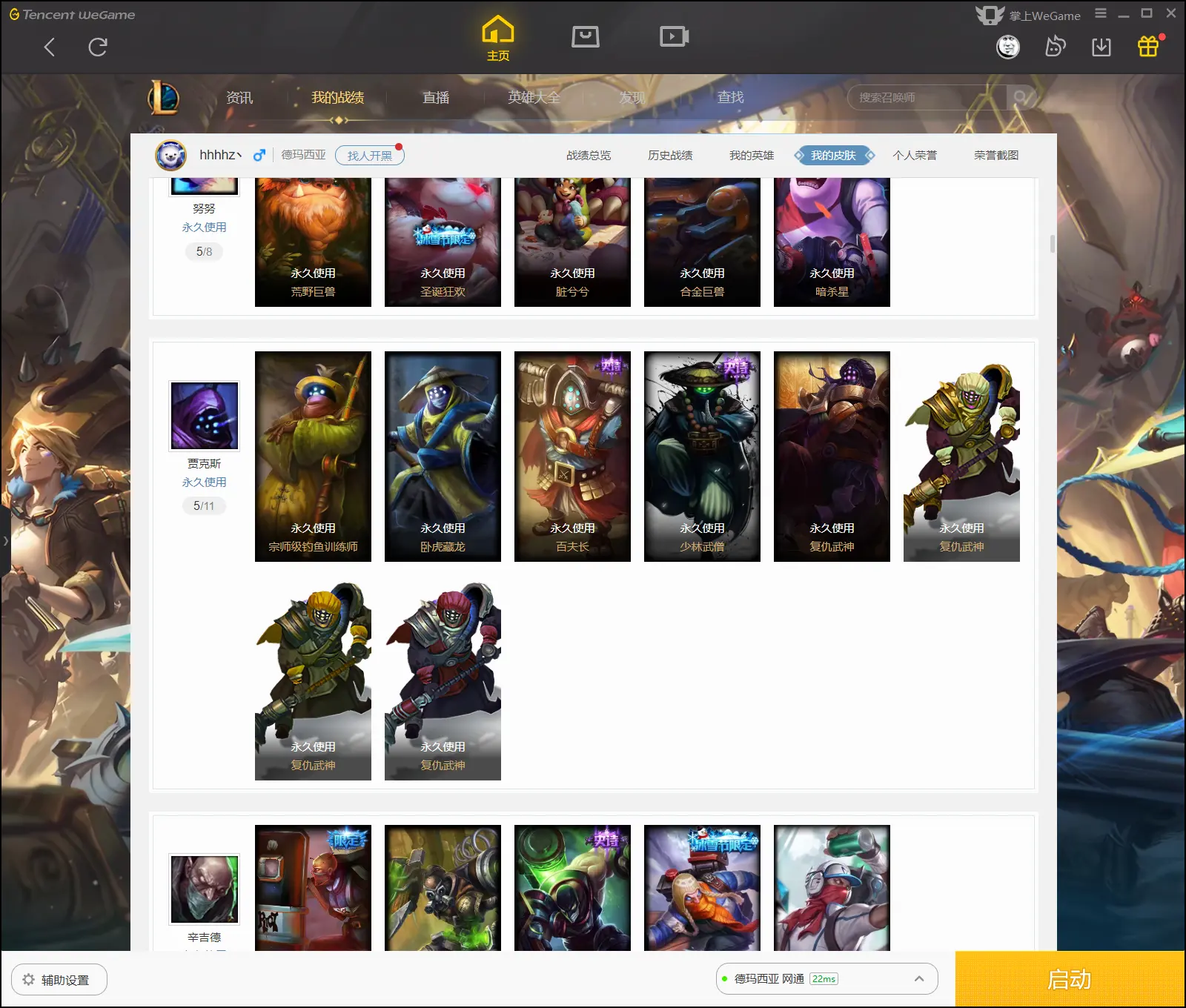Switch to the 发现 tab

tap(632, 97)
